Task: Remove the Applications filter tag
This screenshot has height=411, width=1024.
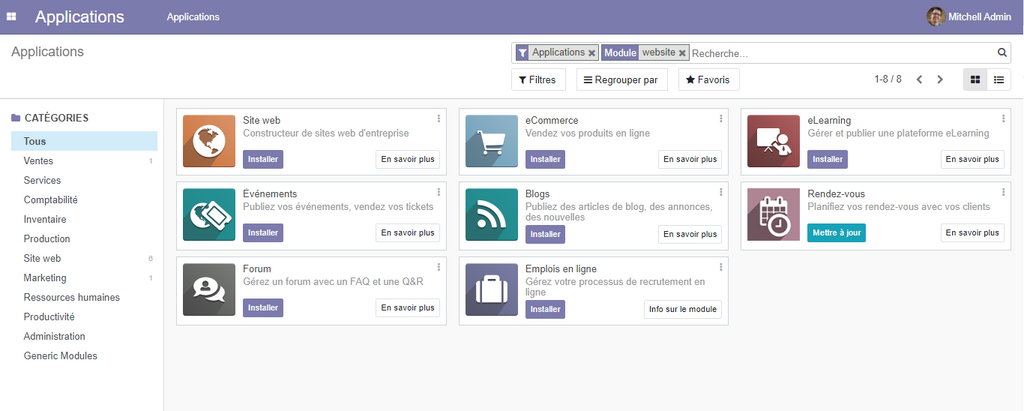Action: [x=592, y=53]
